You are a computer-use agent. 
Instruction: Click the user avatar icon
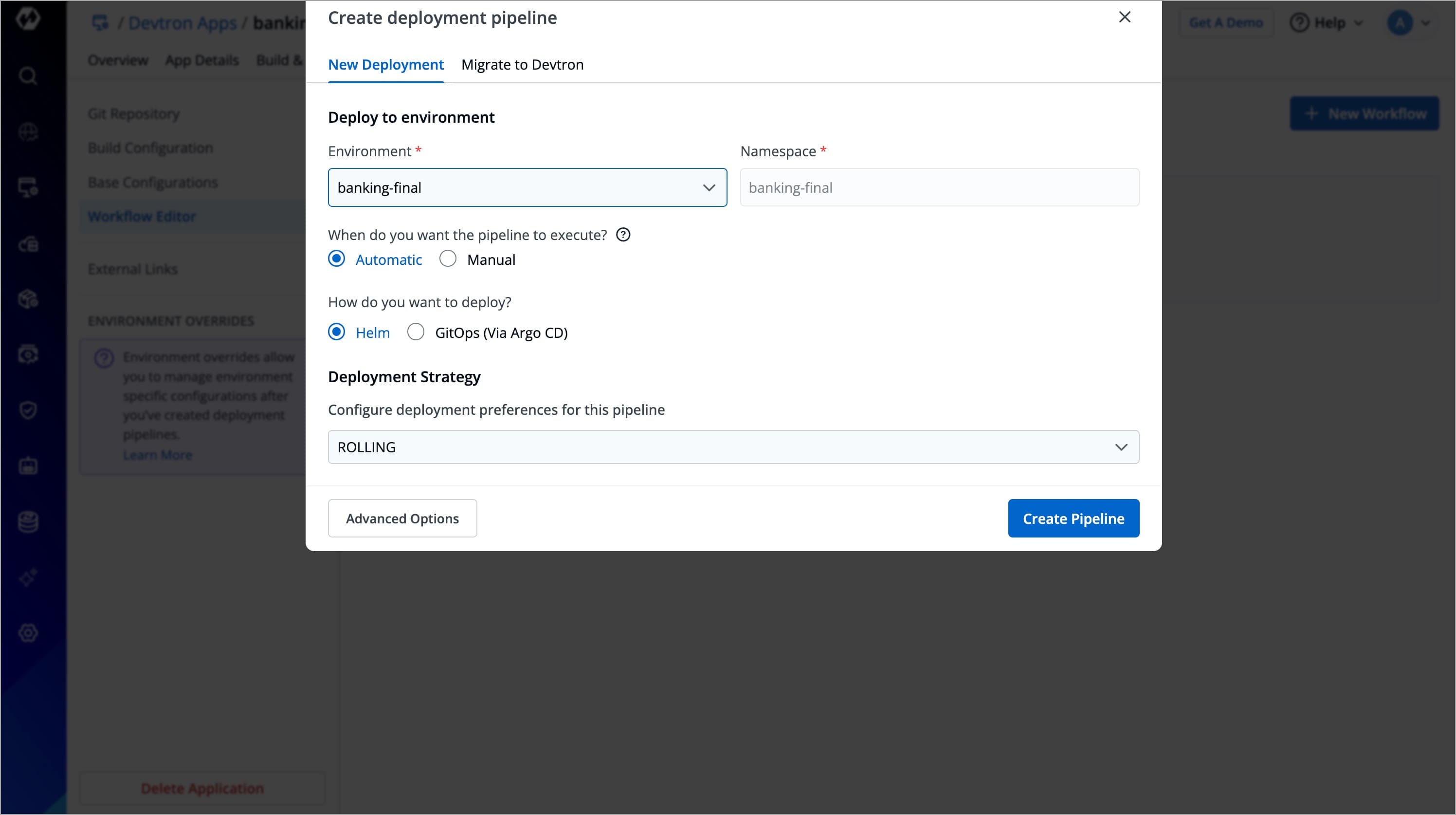pyautogui.click(x=1400, y=22)
